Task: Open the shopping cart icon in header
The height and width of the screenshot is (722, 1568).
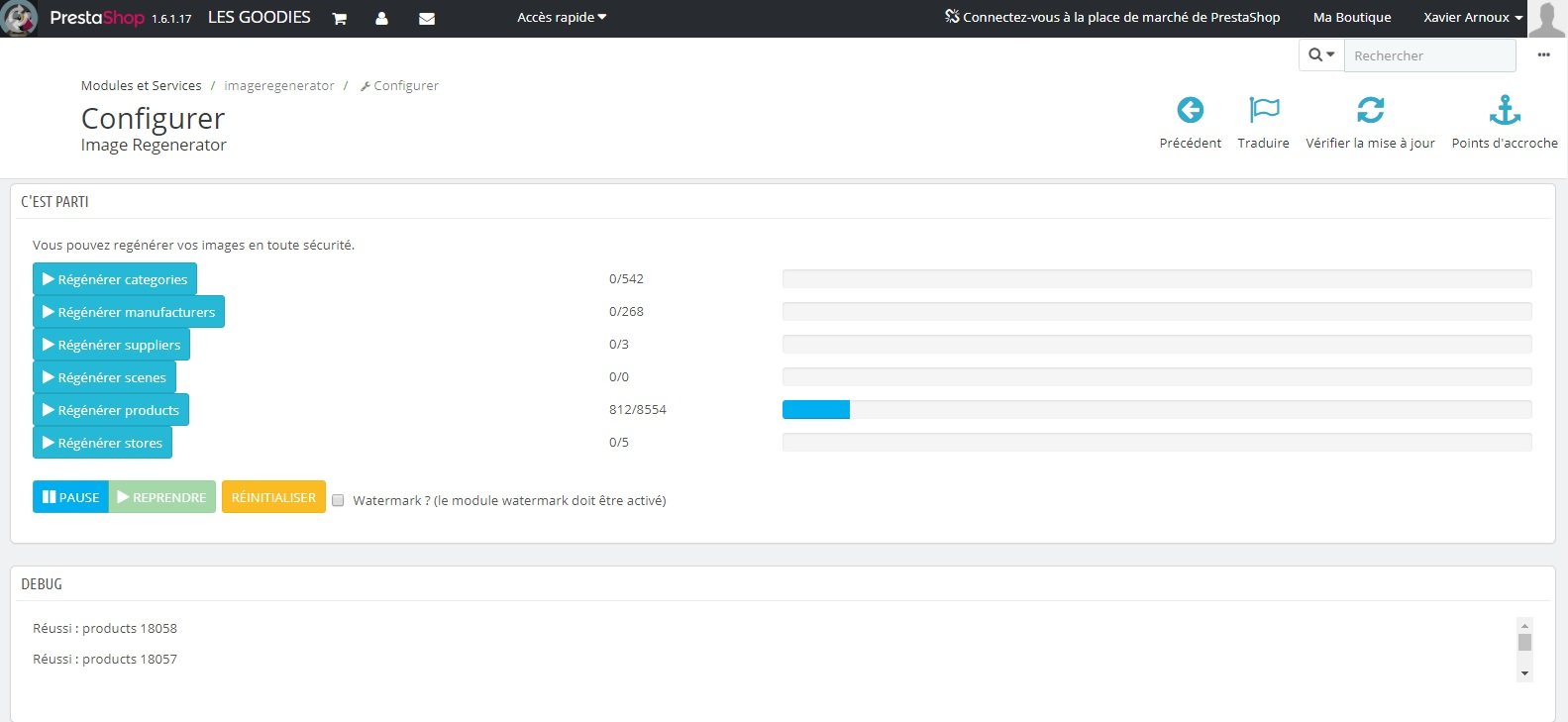Action: (339, 18)
